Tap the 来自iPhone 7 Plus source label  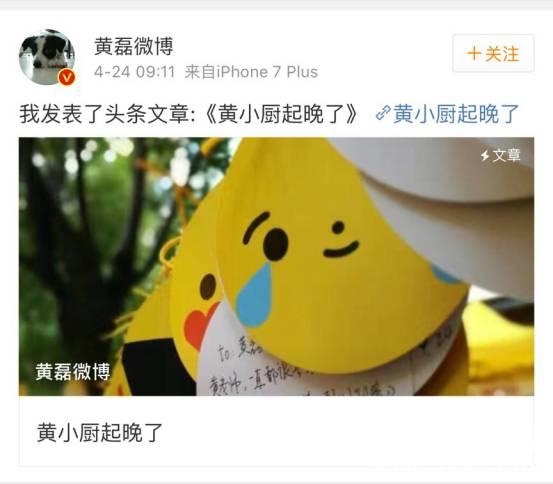(x=251, y=72)
